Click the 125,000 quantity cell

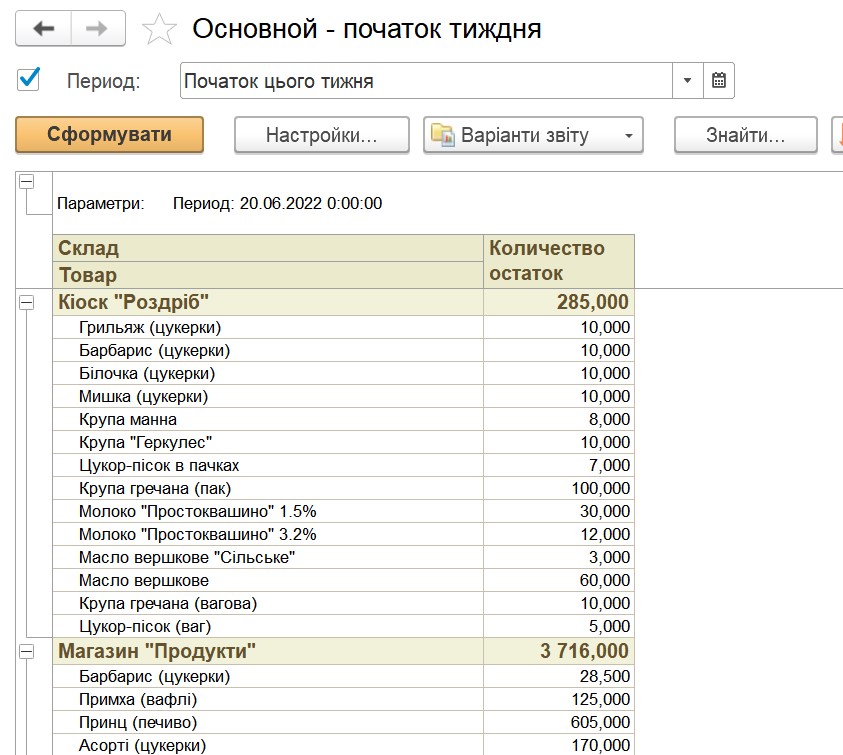pos(559,699)
